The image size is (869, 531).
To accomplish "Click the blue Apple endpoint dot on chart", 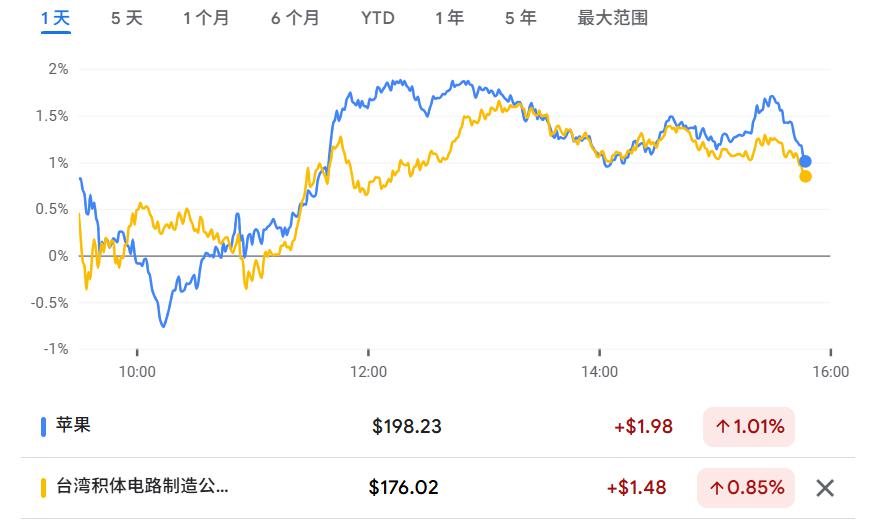I will point(805,161).
